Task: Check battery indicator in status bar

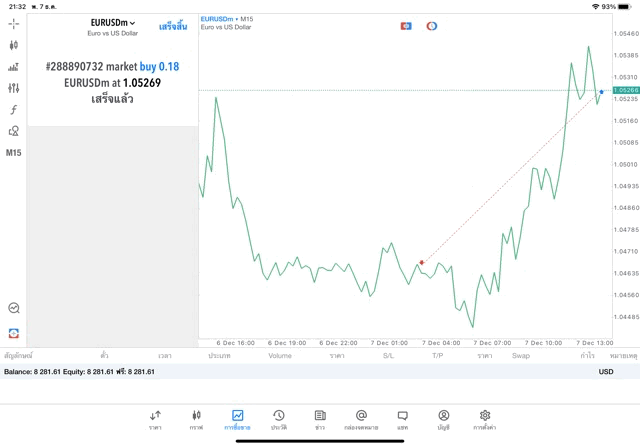Action: (x=624, y=7)
